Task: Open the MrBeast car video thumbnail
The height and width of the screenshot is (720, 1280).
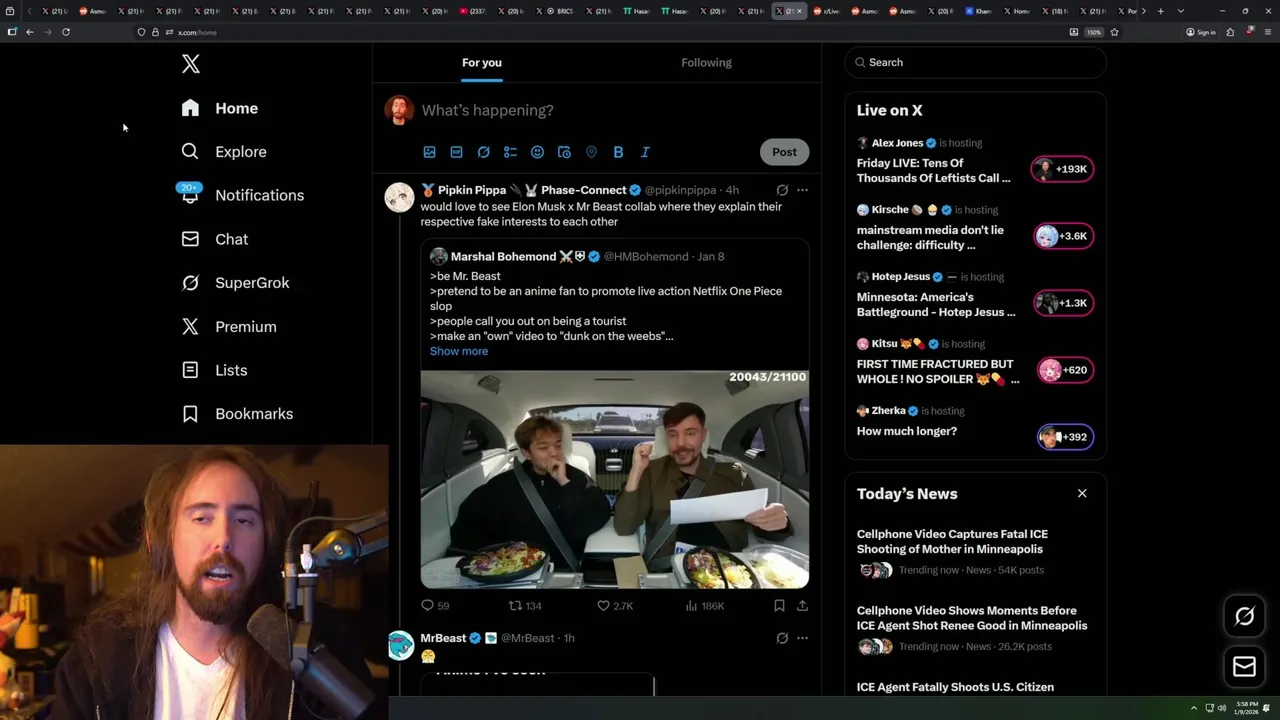Action: [614, 479]
